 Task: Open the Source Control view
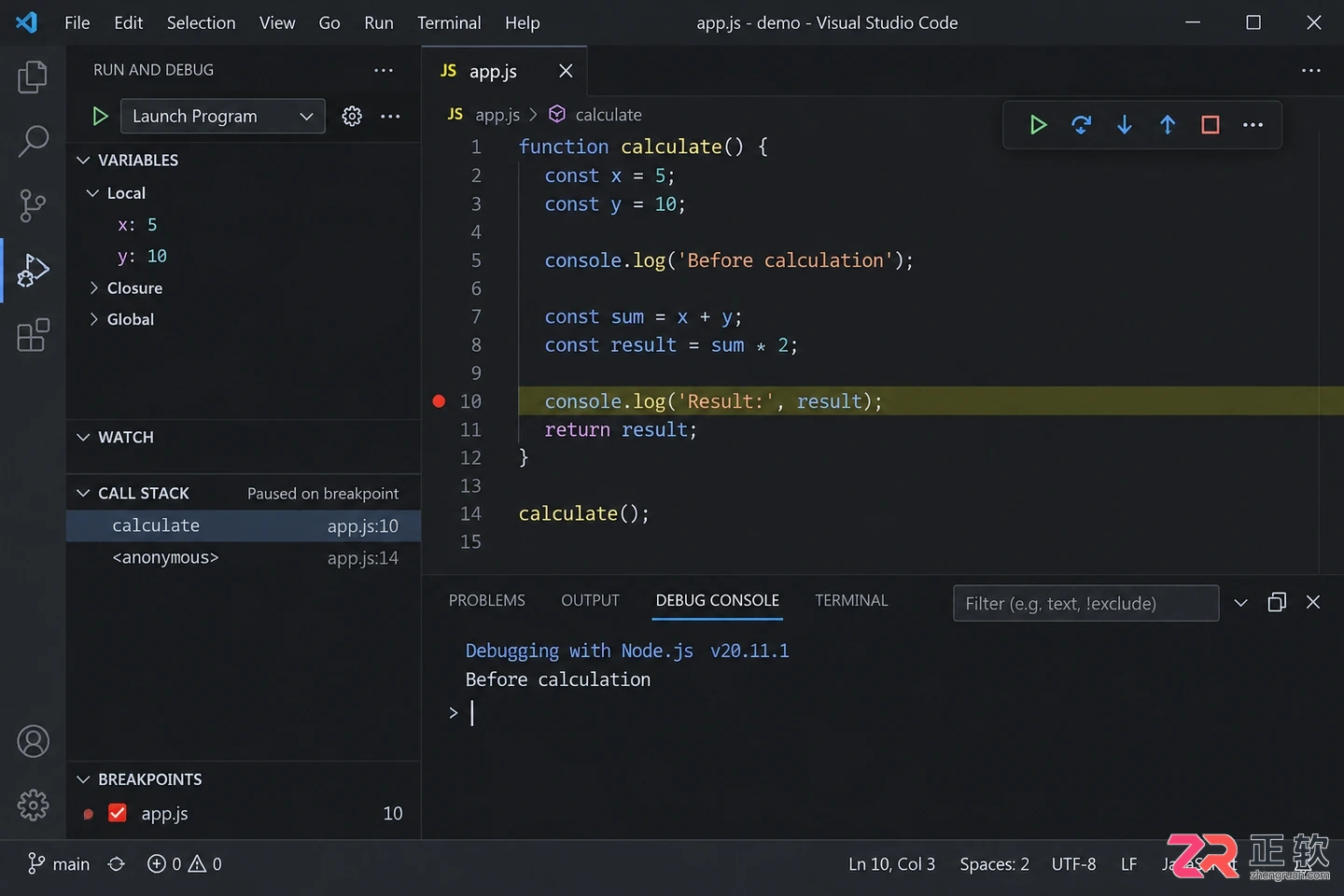tap(33, 205)
